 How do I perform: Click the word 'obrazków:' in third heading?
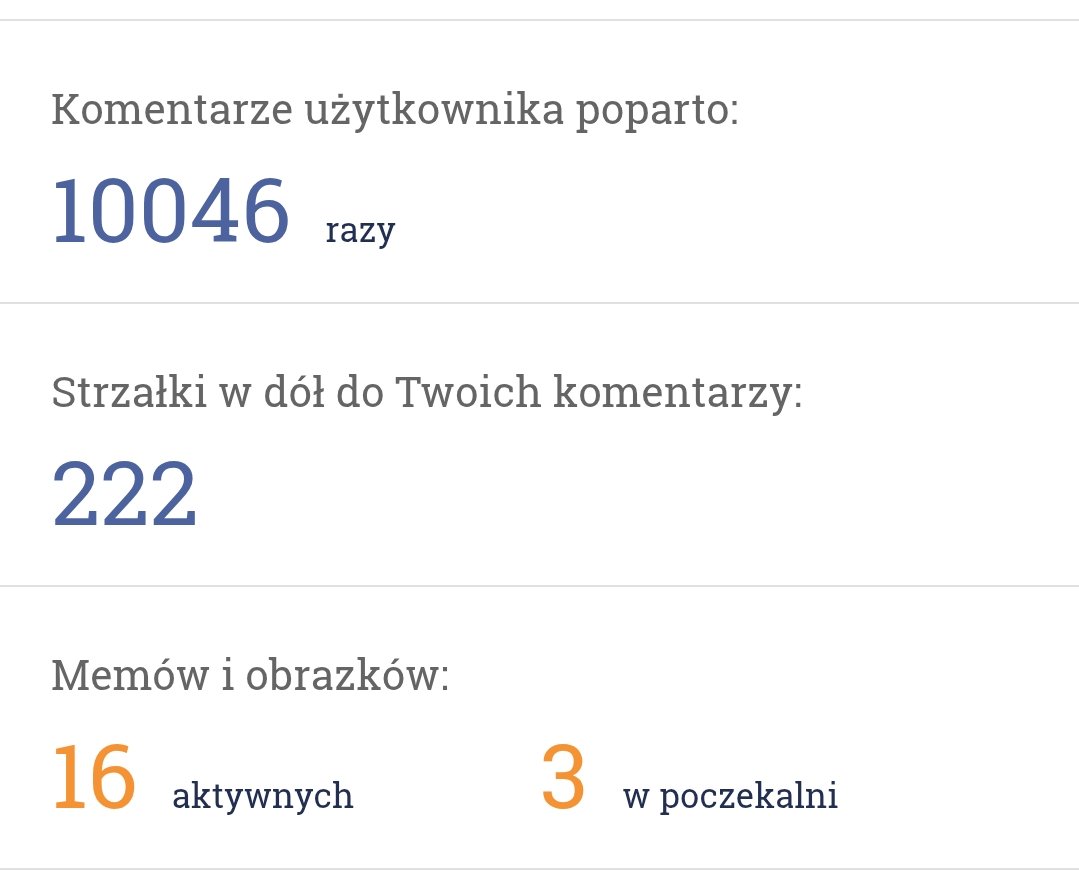pos(348,675)
